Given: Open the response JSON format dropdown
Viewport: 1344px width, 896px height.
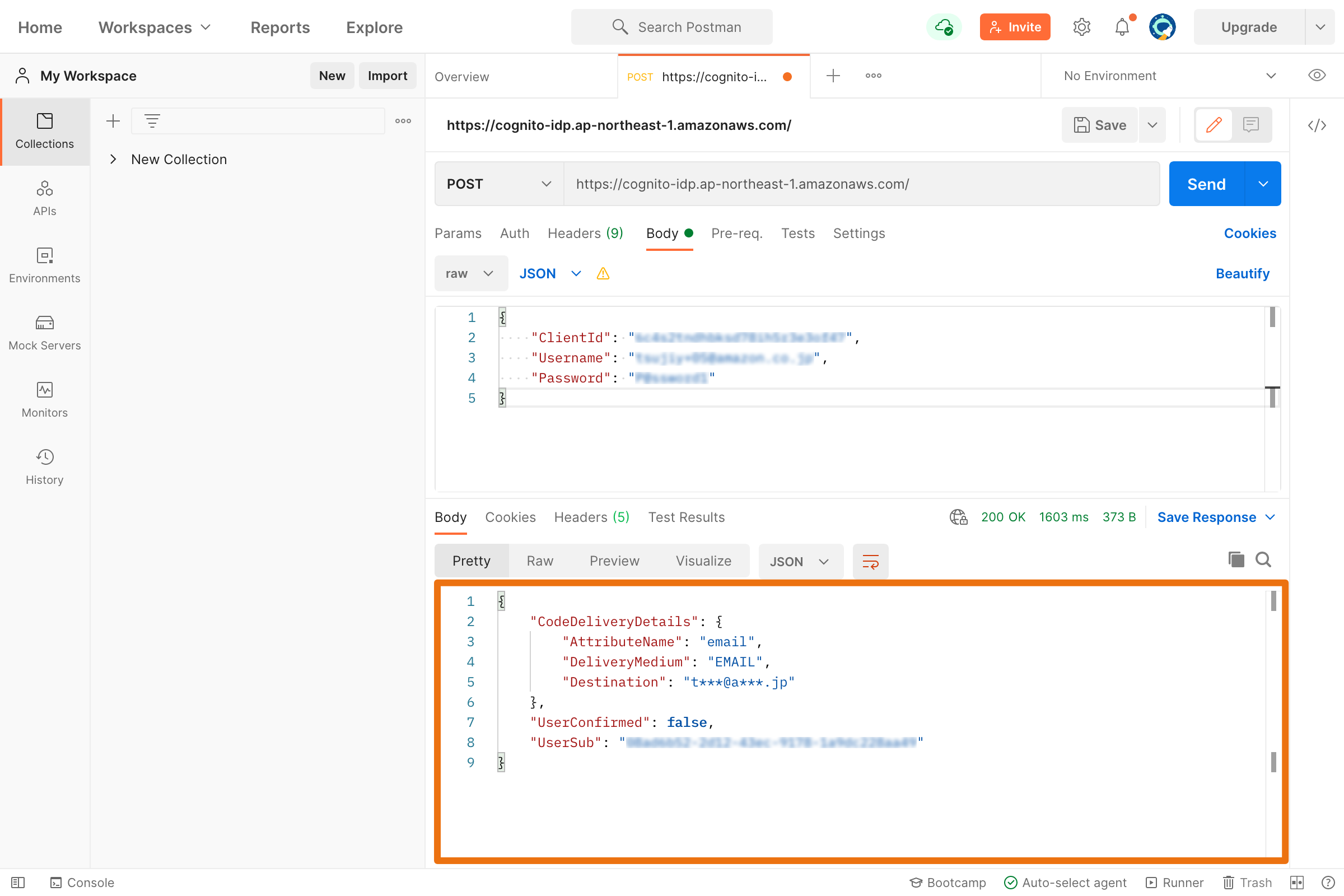Looking at the screenshot, I should (801, 562).
